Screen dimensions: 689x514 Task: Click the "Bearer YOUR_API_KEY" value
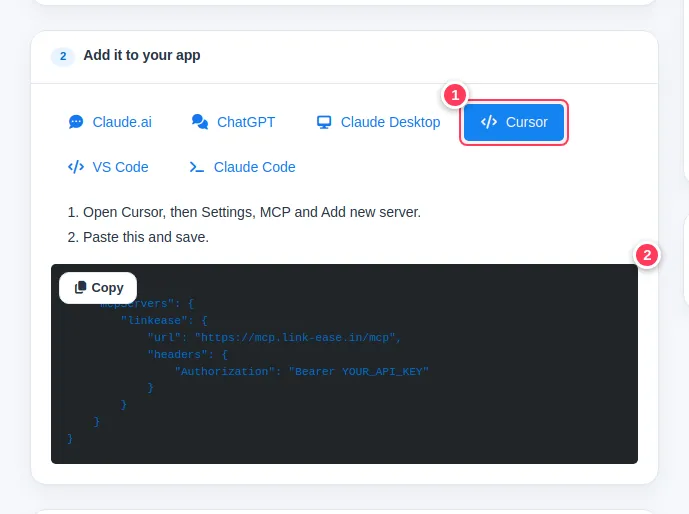pyautogui.click(x=359, y=372)
